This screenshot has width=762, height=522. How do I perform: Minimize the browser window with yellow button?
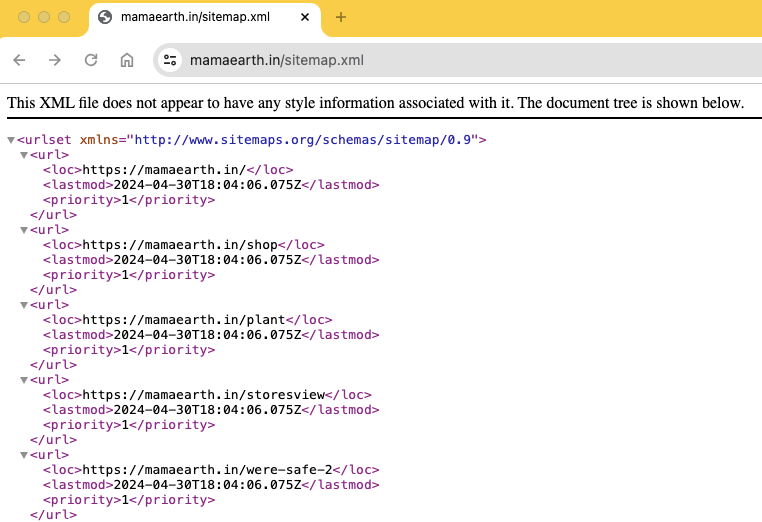tap(44, 17)
